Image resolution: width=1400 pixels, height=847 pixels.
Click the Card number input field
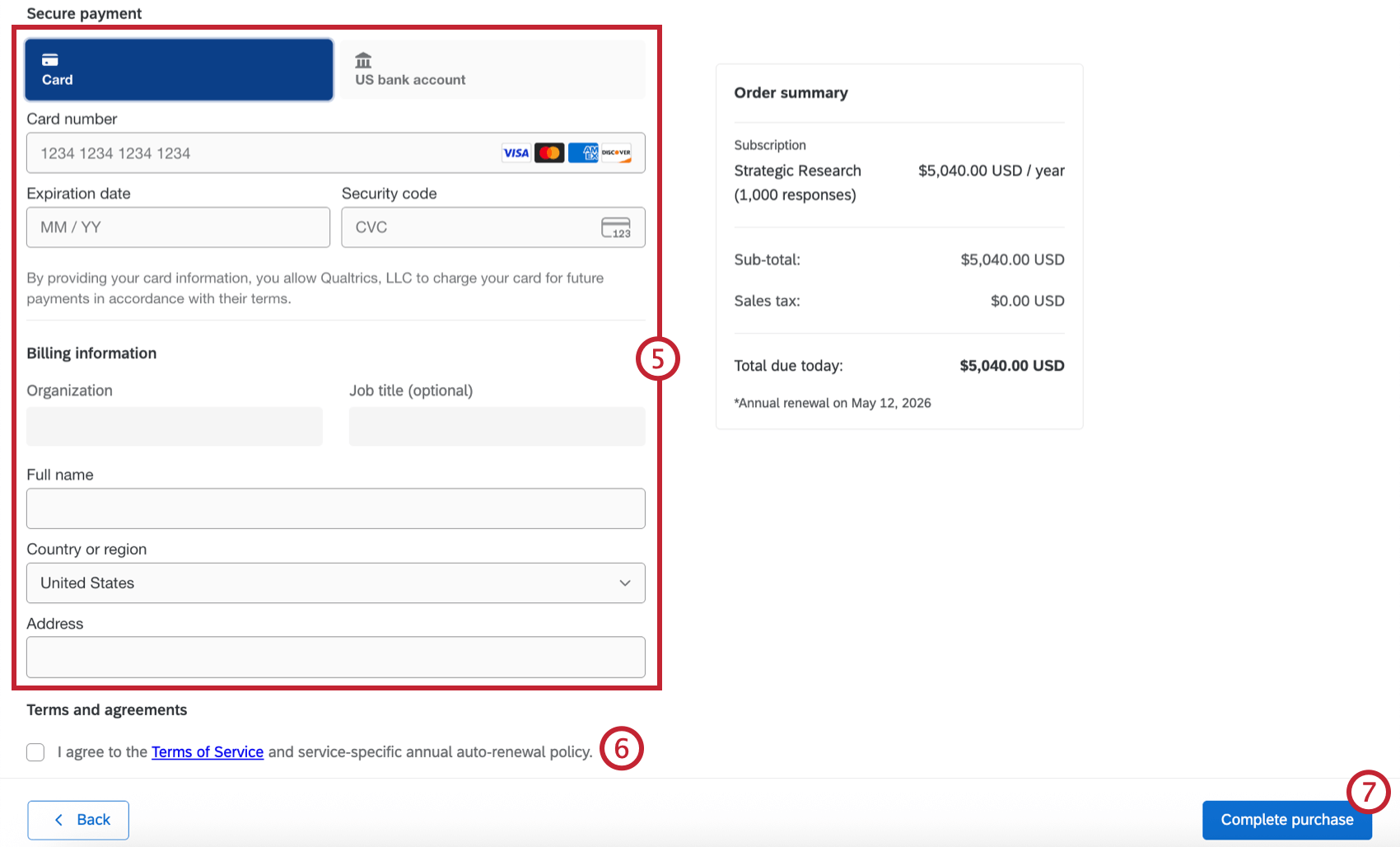pos(247,152)
